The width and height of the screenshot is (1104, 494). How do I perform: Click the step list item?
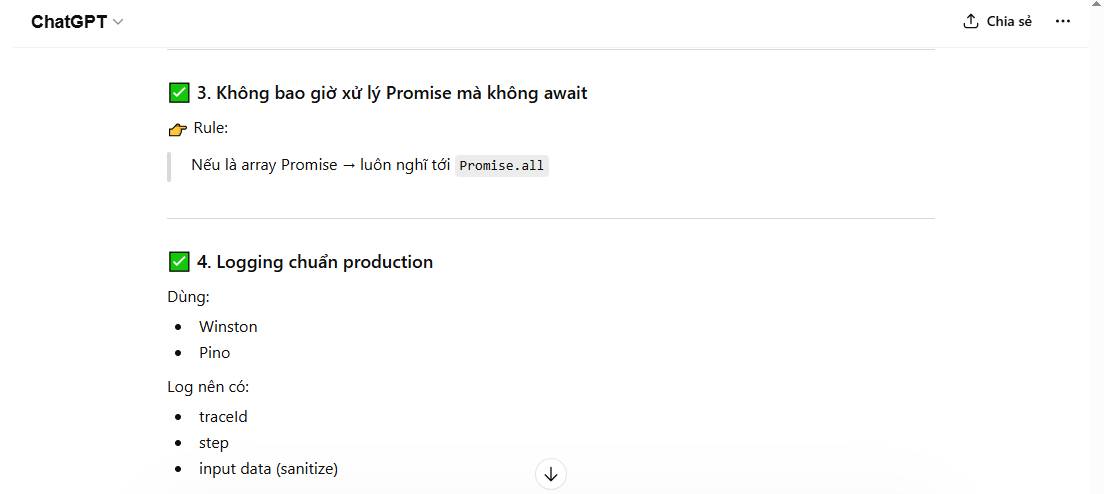pyautogui.click(x=214, y=443)
